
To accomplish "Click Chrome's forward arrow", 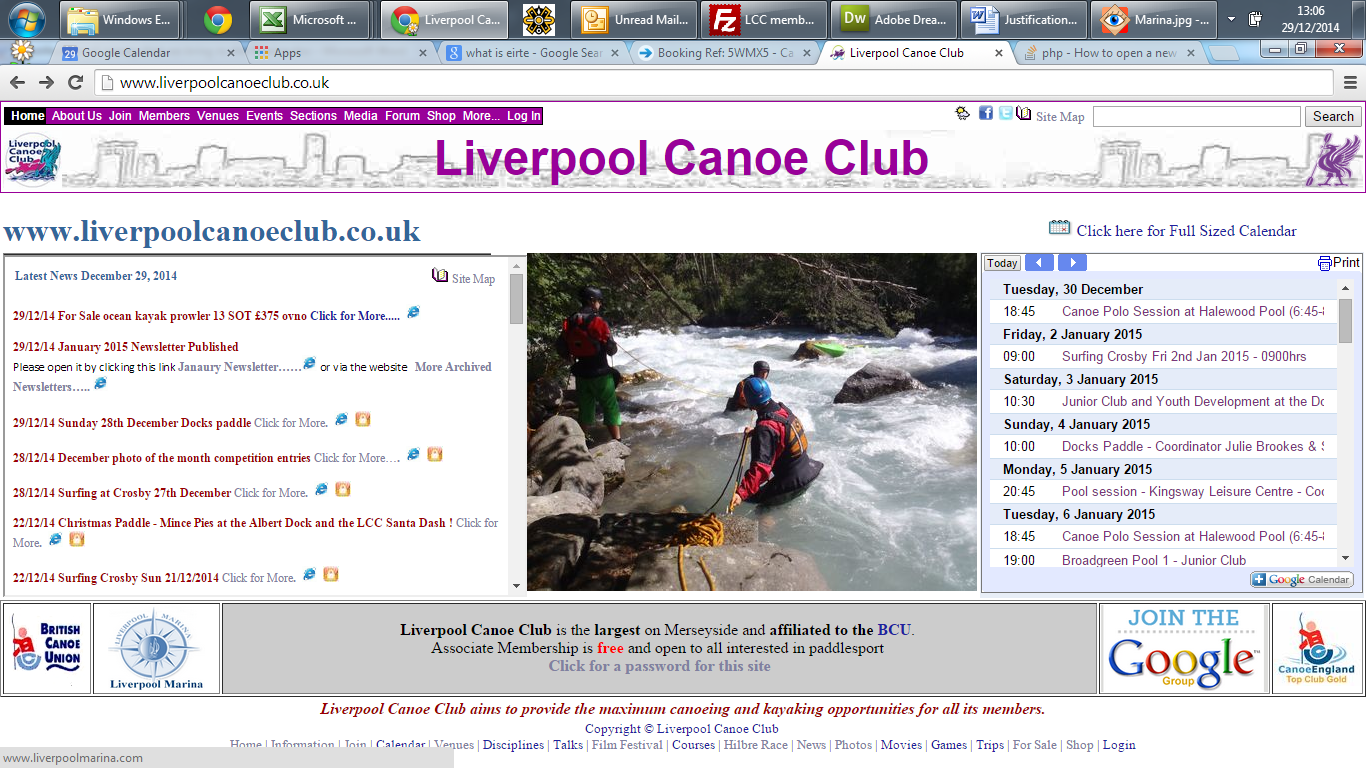I will (x=46, y=83).
